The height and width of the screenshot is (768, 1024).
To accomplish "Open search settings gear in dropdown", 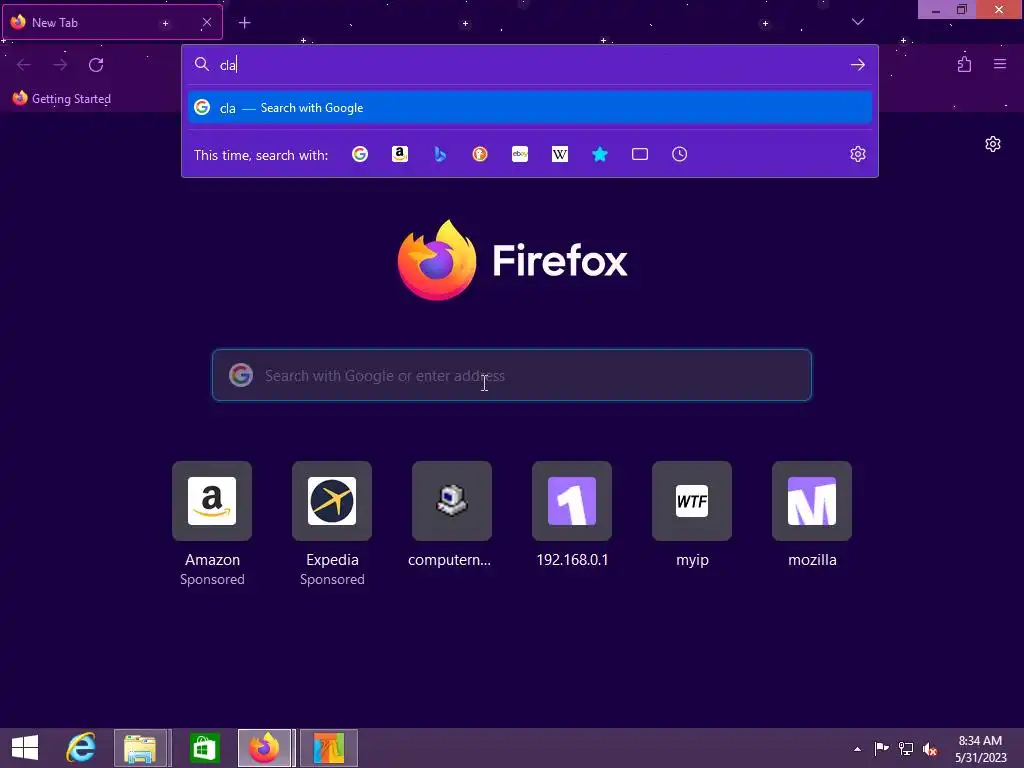I will pyautogui.click(x=858, y=154).
